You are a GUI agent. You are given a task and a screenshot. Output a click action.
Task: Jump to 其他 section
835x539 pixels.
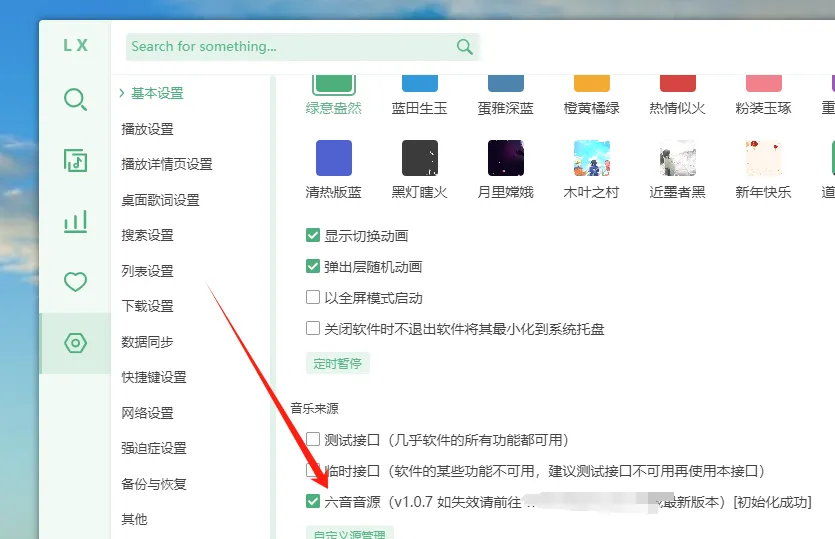click(134, 519)
